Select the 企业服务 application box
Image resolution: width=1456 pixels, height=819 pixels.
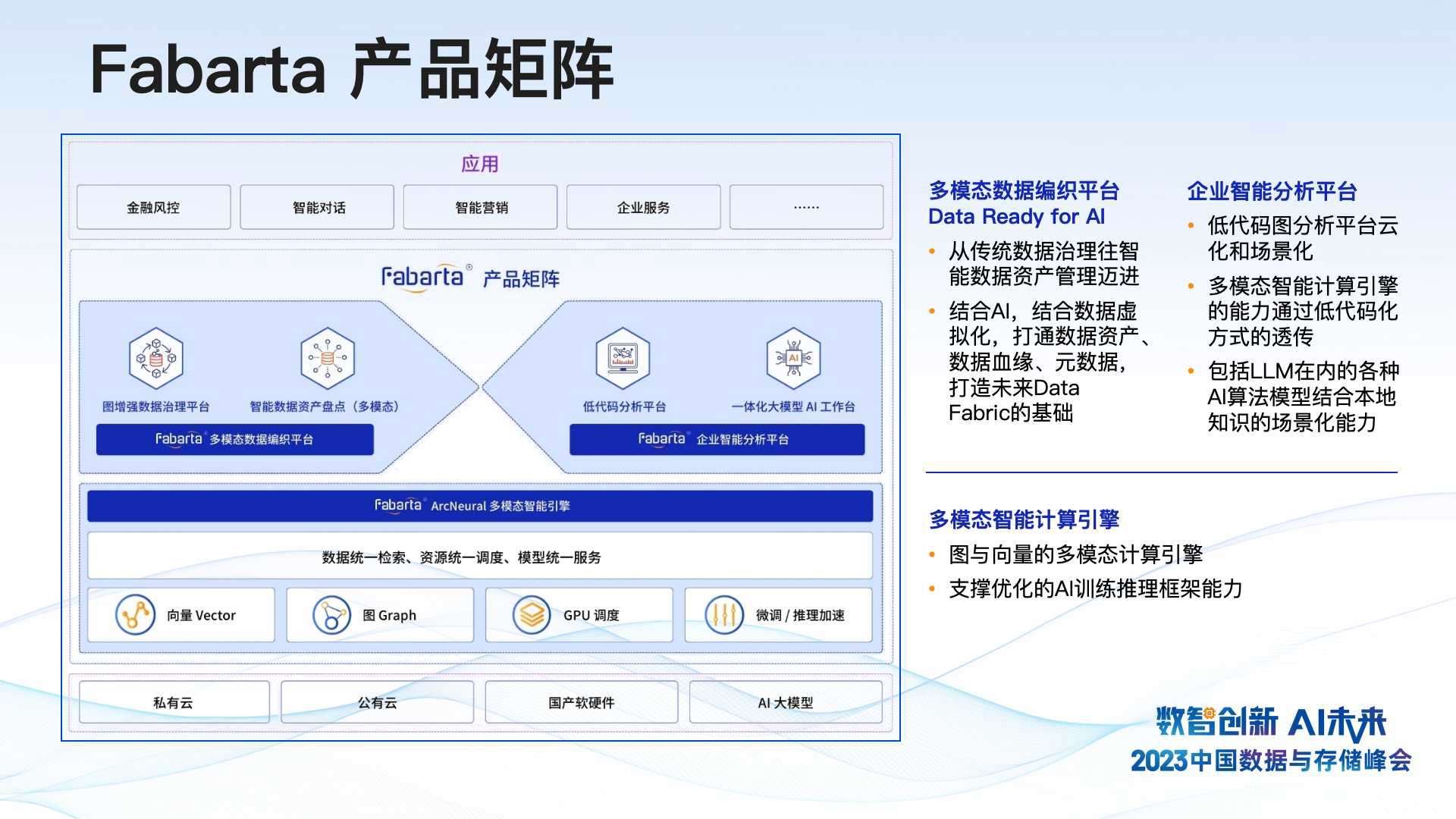pos(643,207)
